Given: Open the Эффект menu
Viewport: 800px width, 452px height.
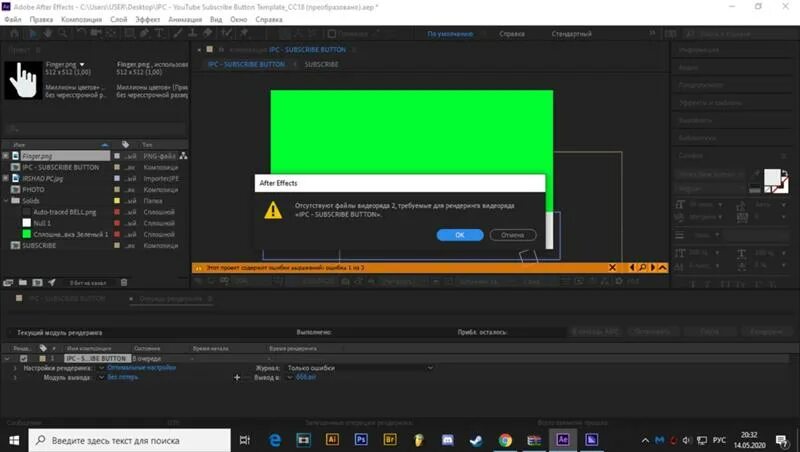Looking at the screenshot, I should 147,19.
